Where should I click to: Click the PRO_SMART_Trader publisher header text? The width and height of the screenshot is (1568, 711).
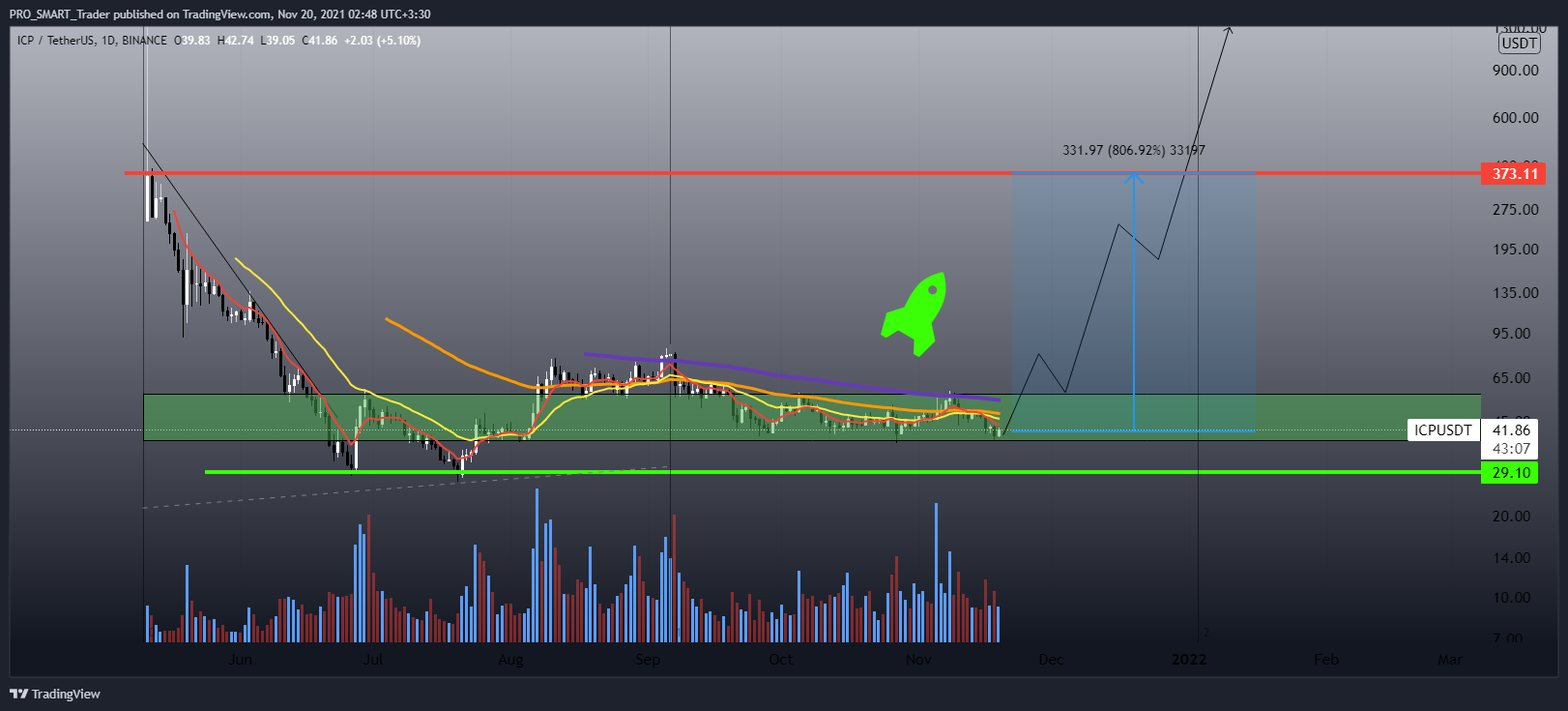pos(220,15)
